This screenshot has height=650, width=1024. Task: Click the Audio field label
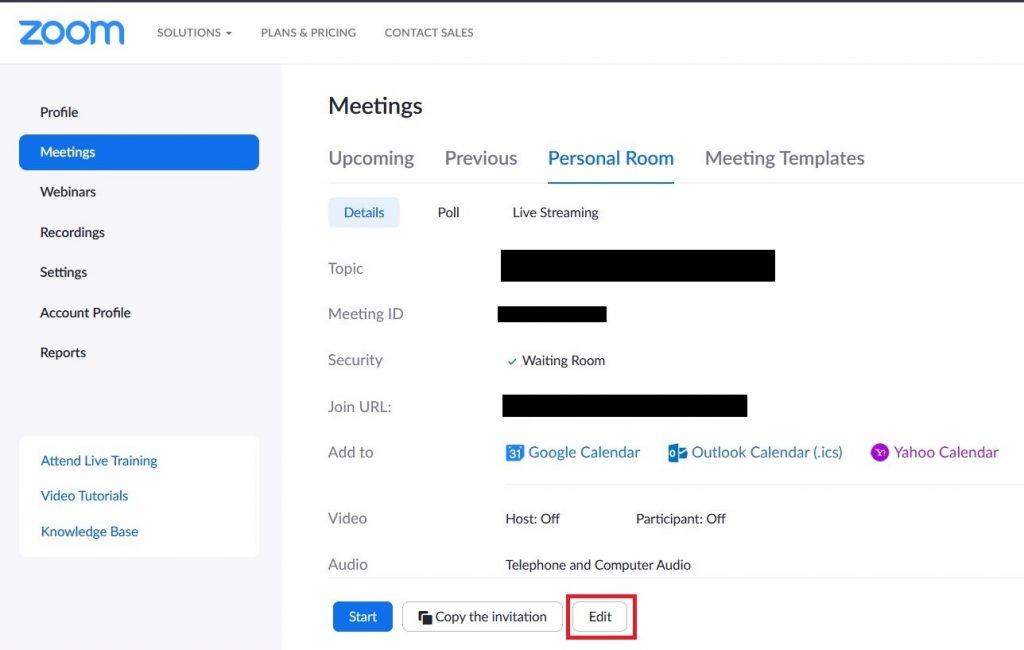tap(348, 564)
